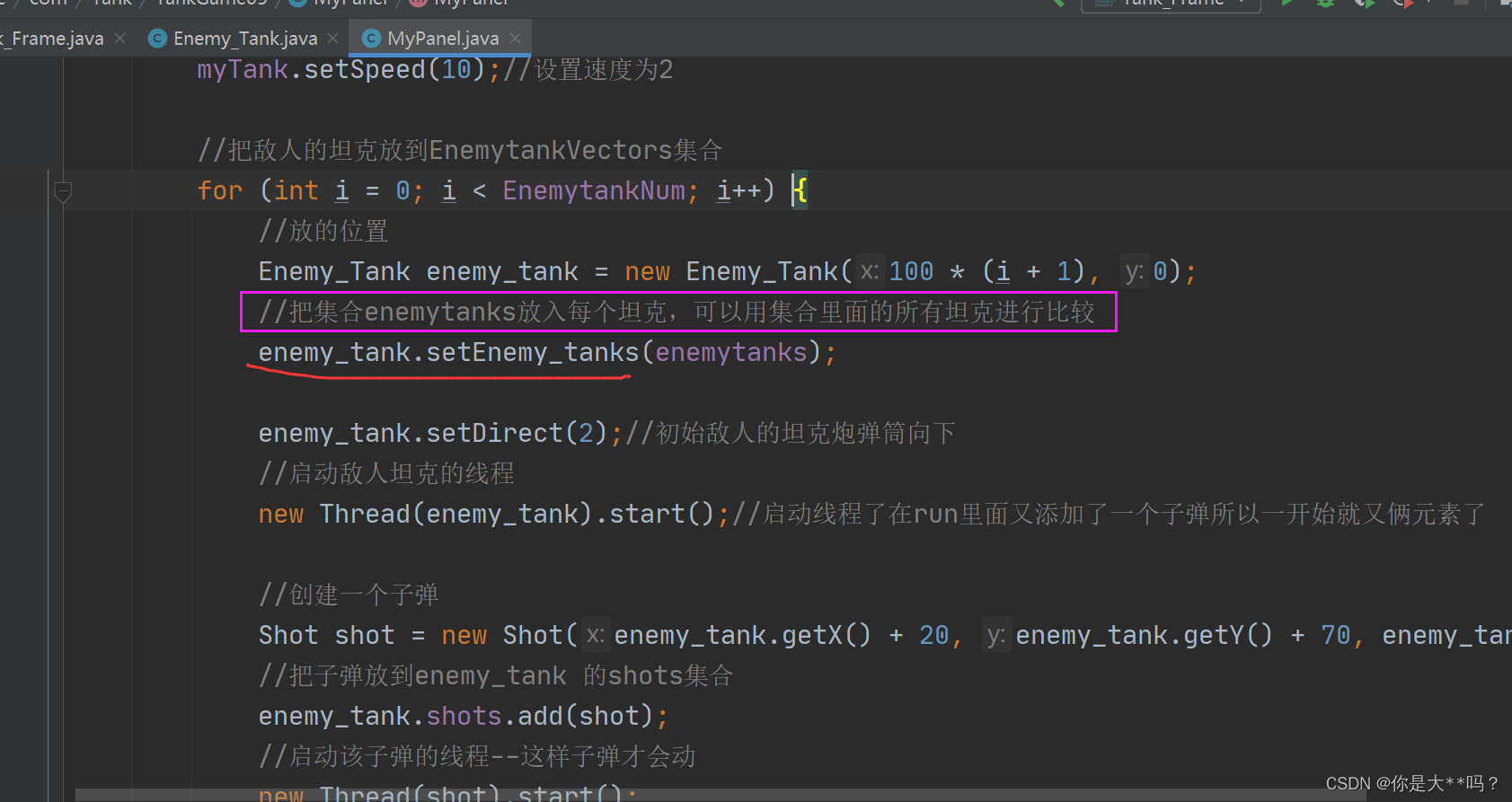Click 'shots' field in enemy_tank.shots.add
Screen dimensions: 1512x802
point(464,716)
